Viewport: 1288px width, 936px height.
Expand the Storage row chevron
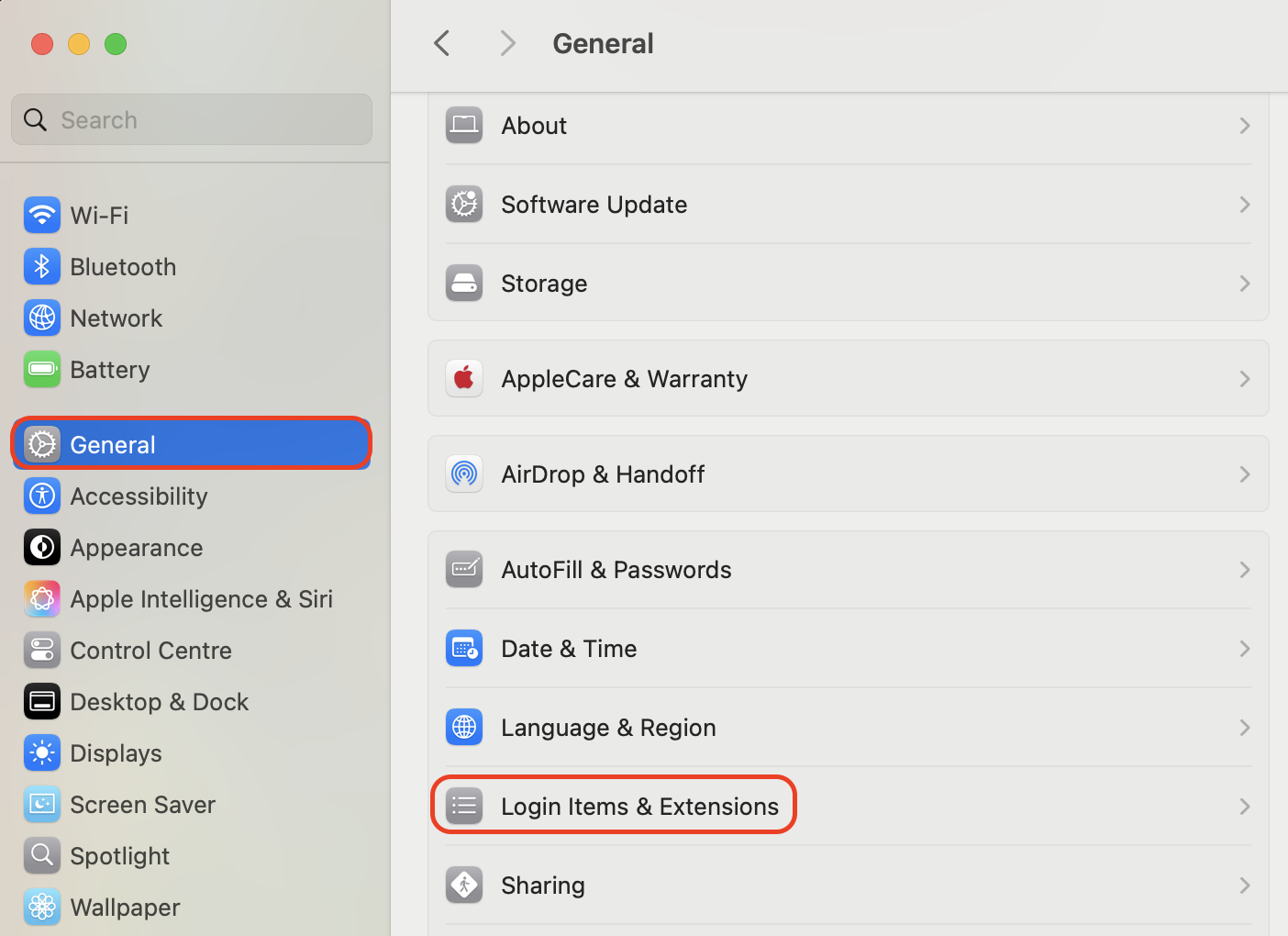point(1244,283)
